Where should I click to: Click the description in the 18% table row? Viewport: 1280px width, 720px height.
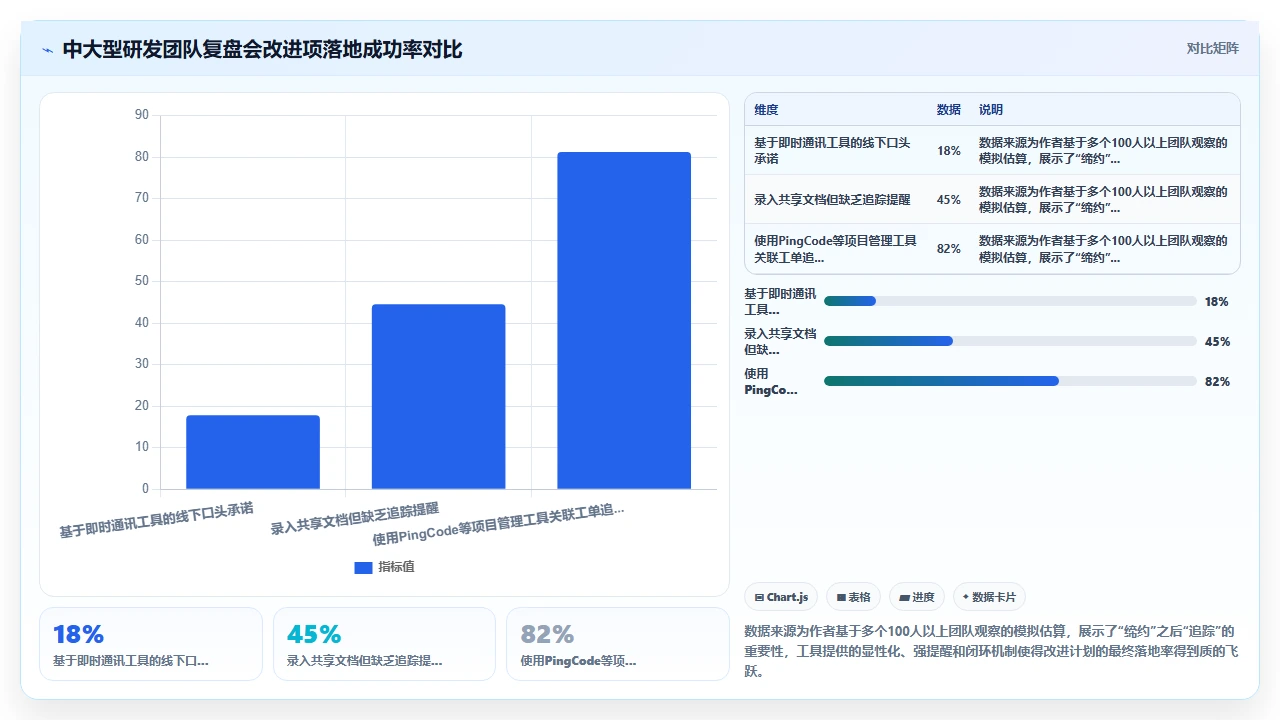click(x=1103, y=151)
